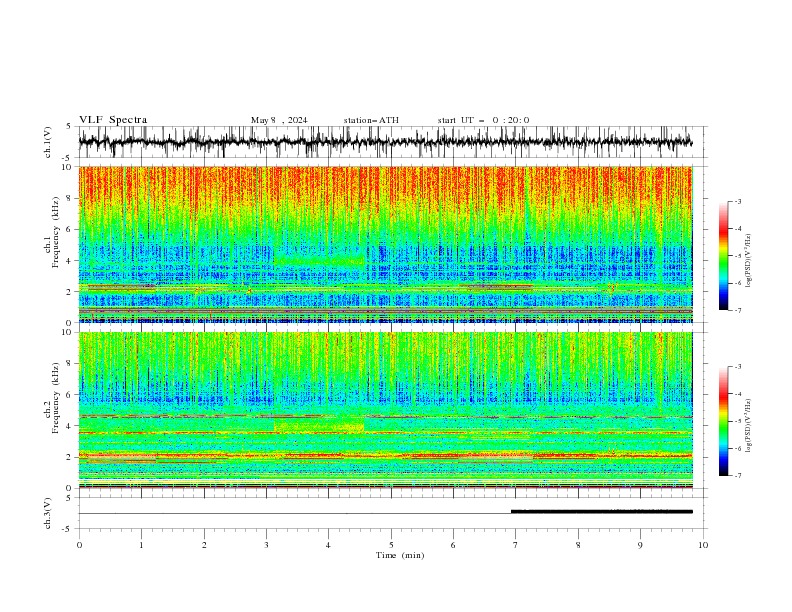Click the "ch.3(V)" axis label
Image resolution: width=792 pixels, height=612 pixels.
click(48, 514)
